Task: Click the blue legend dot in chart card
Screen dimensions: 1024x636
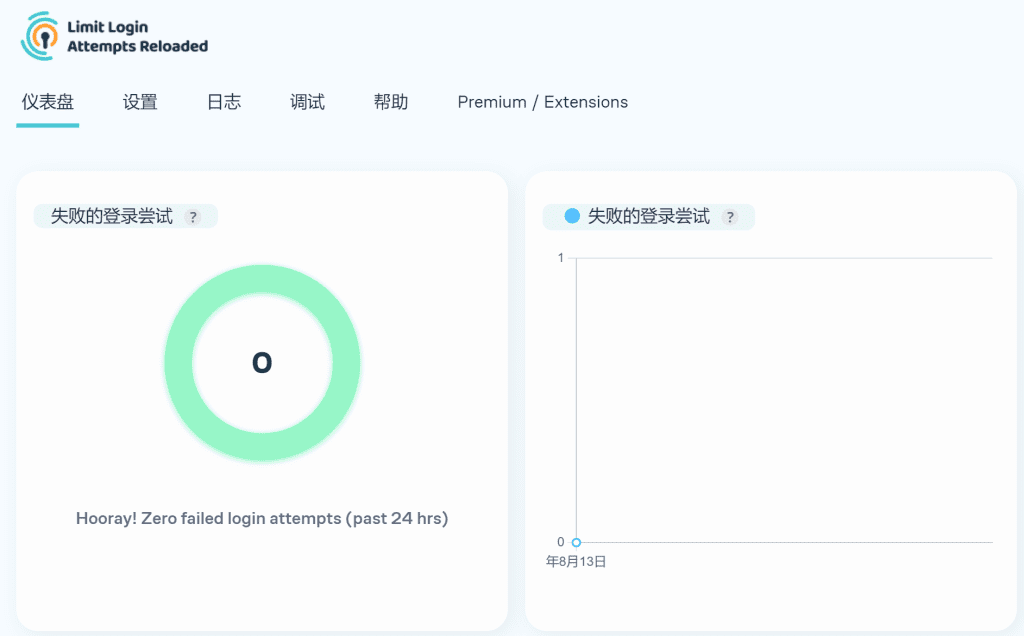Action: (x=572, y=216)
